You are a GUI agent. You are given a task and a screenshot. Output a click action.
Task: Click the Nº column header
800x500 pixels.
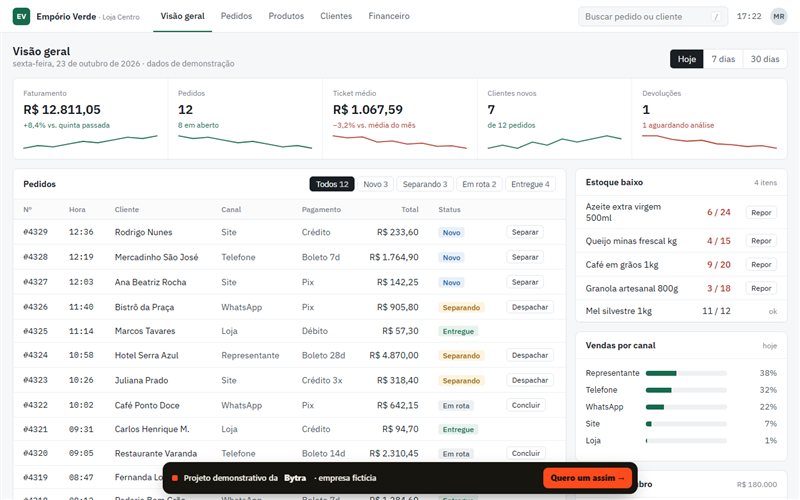pos(28,210)
